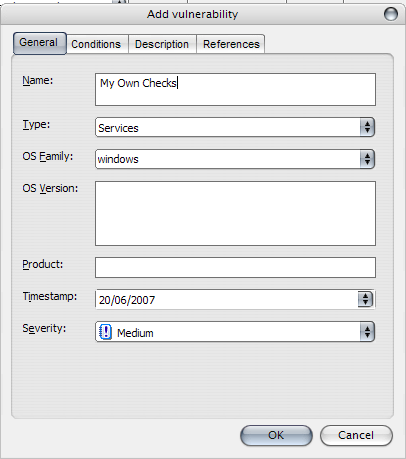Click the Medium severity combo box

coord(235,332)
